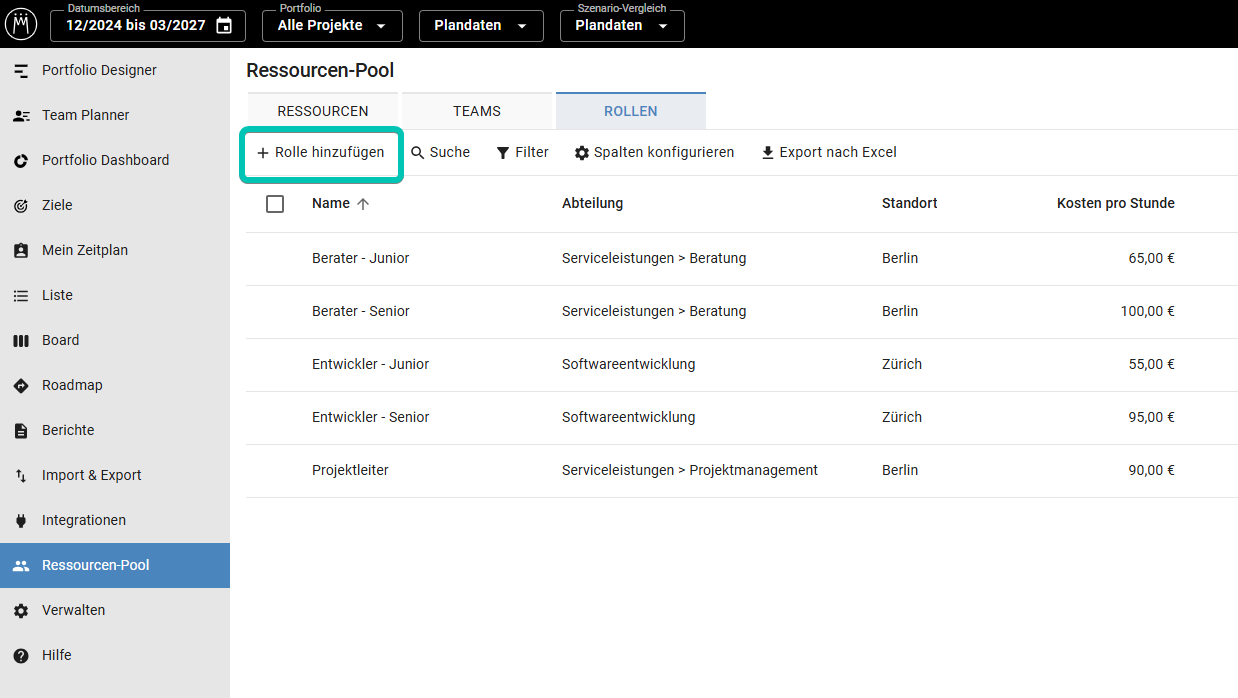1238x698 pixels.
Task: Click the app logo in the top bar
Action: (x=21, y=24)
